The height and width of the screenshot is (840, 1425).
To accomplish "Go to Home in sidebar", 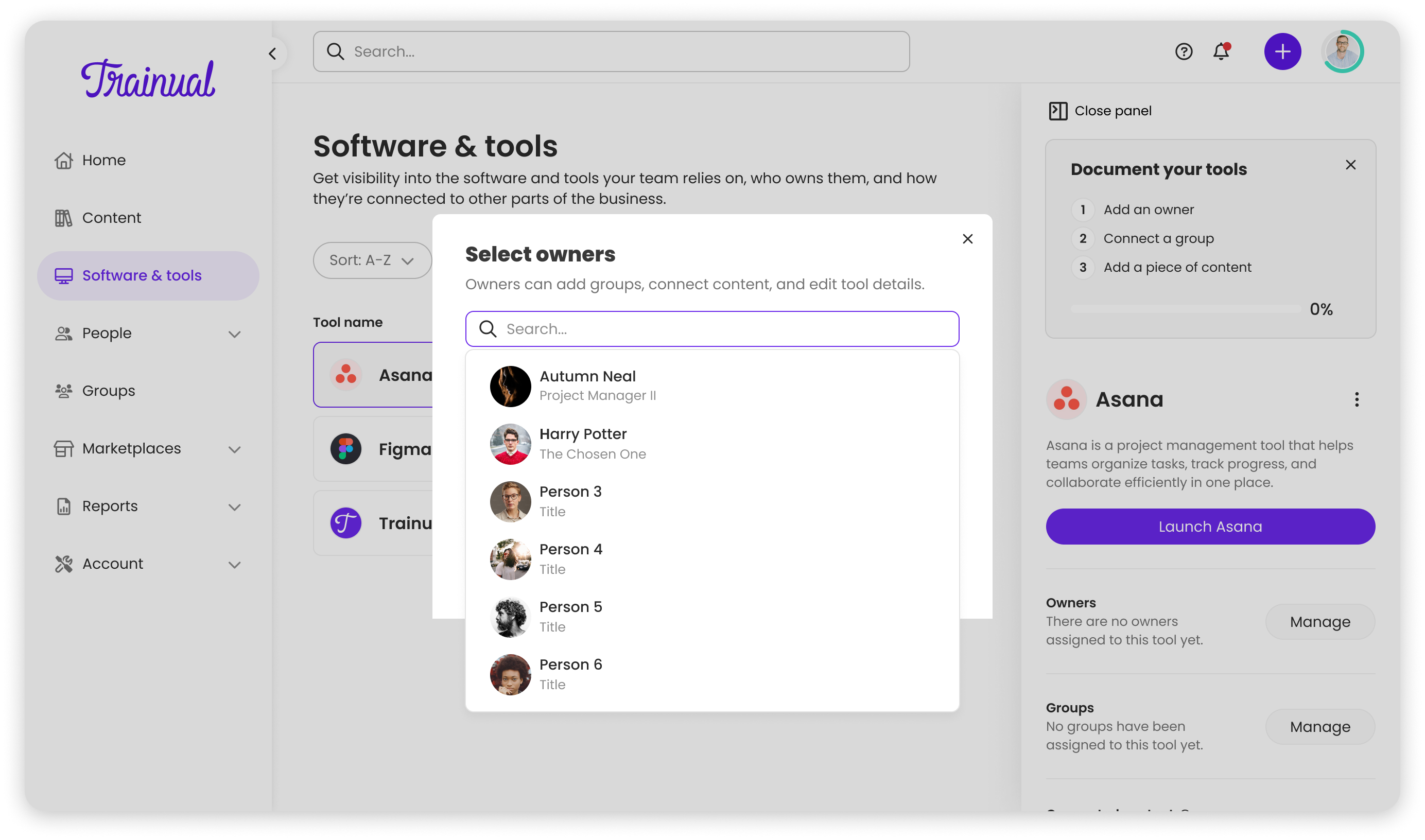I will click(x=103, y=160).
